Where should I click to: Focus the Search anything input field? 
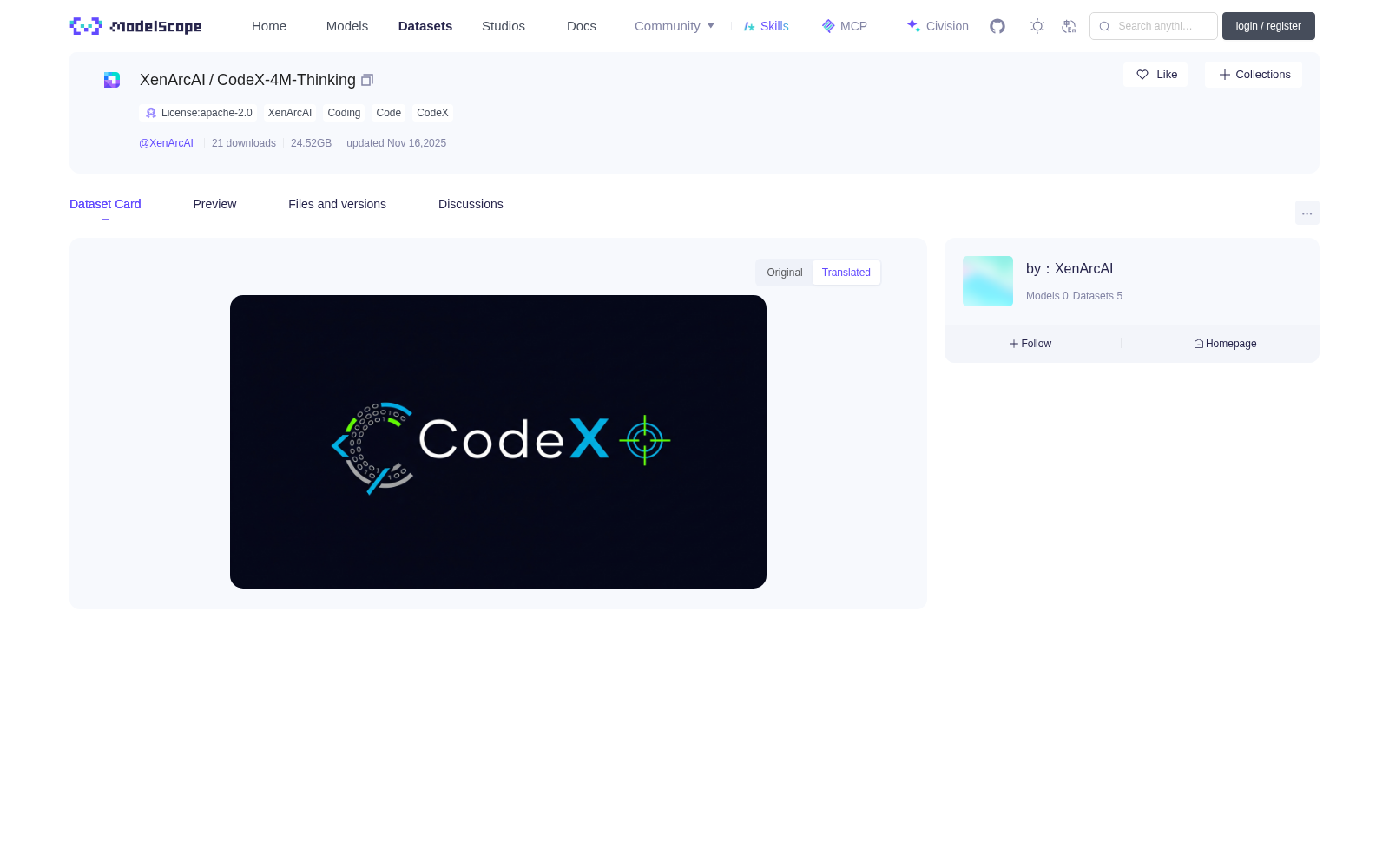point(1154,26)
